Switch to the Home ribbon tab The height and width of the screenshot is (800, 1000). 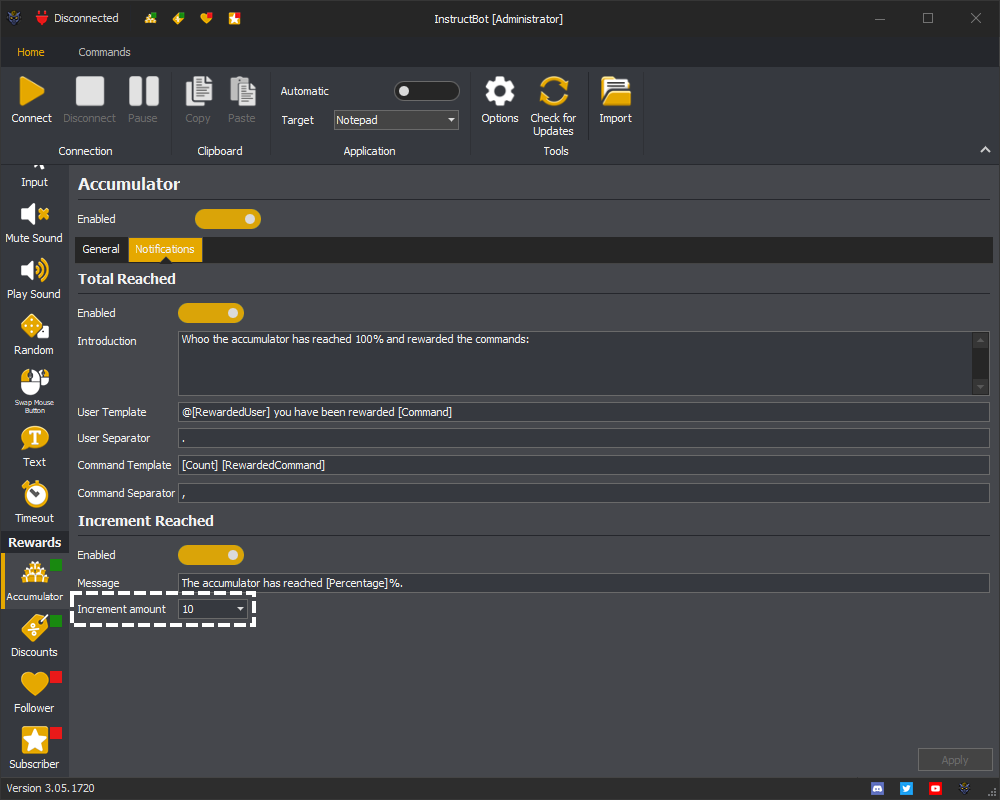click(x=31, y=52)
